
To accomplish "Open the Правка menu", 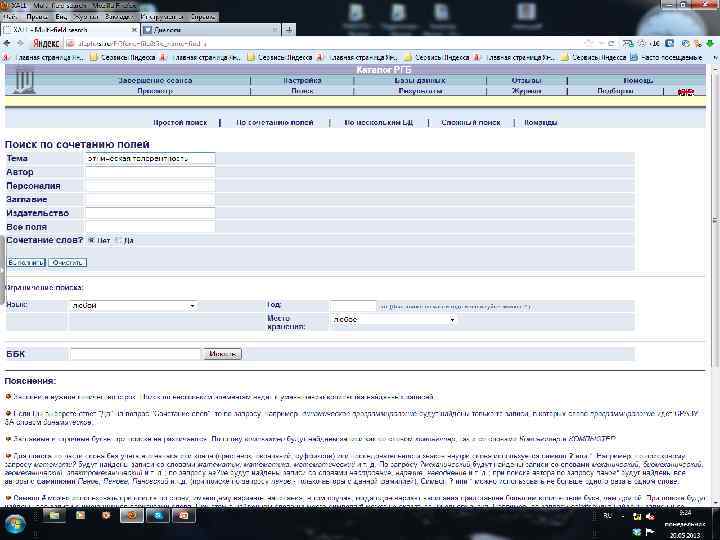I will 36,17.
